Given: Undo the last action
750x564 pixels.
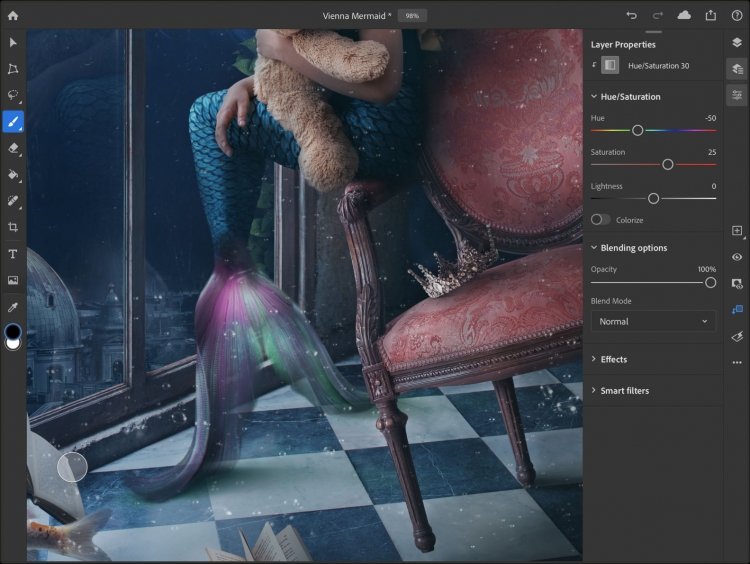Looking at the screenshot, I should tap(631, 15).
